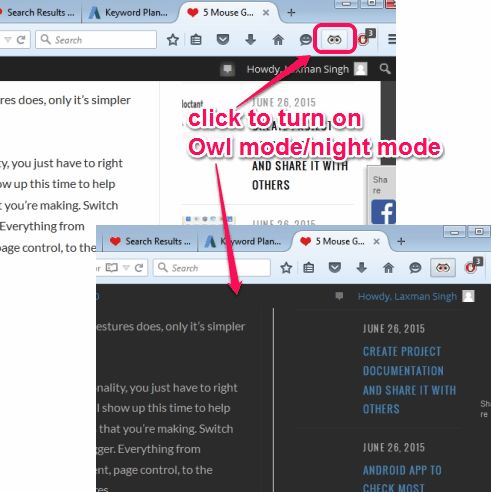Open bookmarks list icon in top window
Viewport: 491px width, 492px height.
coord(196,40)
